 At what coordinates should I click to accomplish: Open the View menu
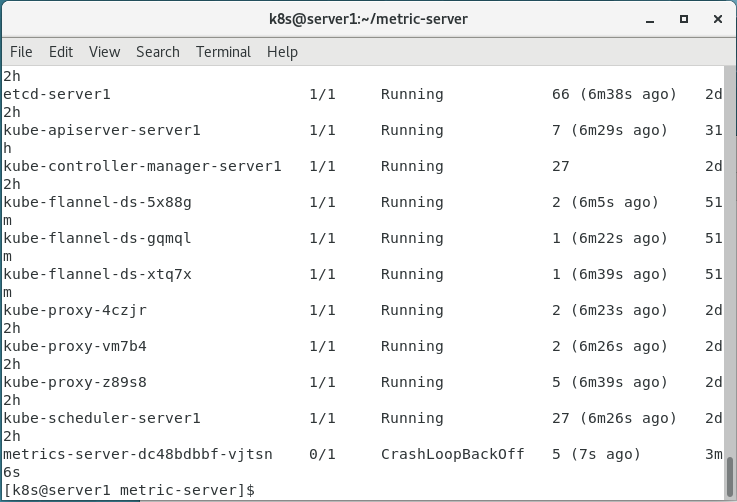click(x=104, y=52)
